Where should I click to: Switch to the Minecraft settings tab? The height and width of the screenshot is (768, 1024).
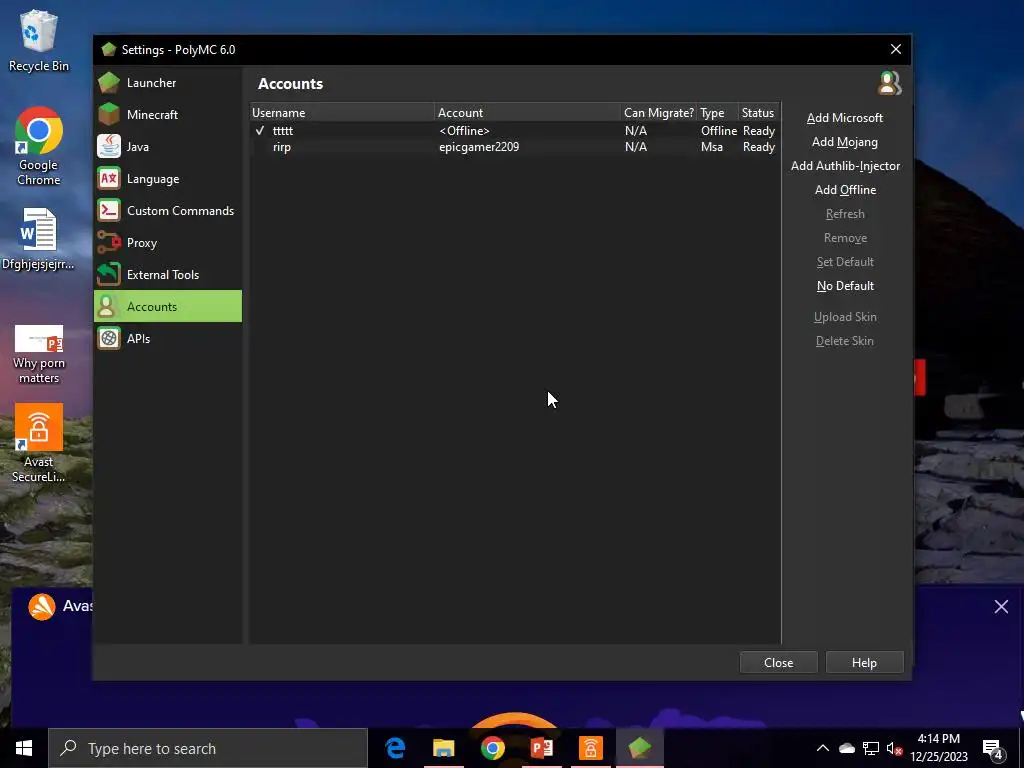click(168, 114)
